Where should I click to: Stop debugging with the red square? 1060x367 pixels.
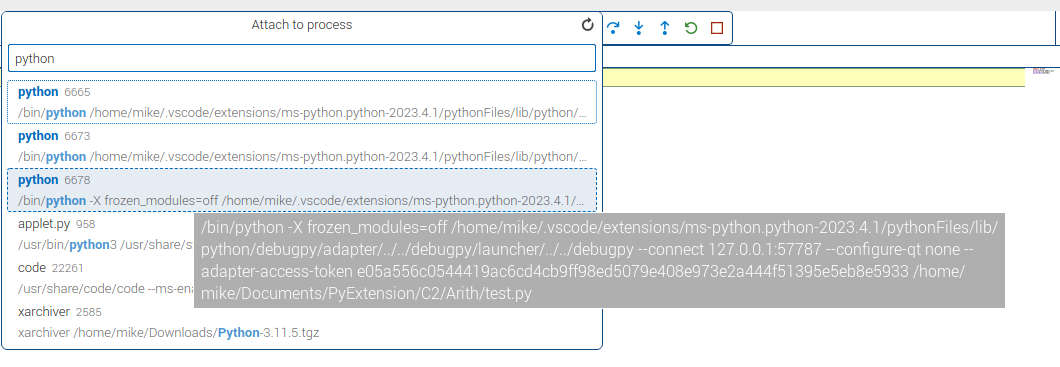click(x=717, y=28)
